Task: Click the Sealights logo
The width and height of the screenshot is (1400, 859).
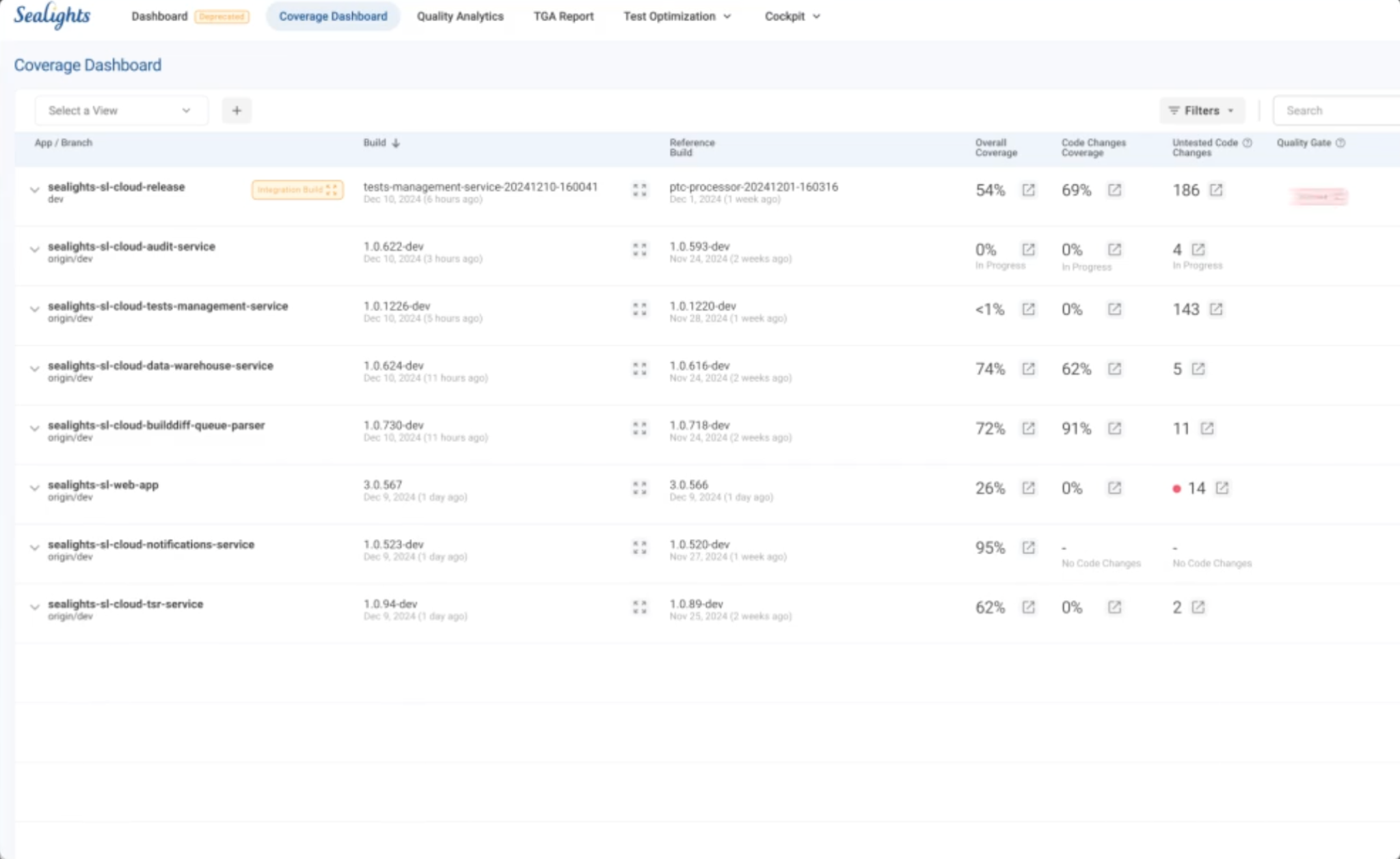Action: [x=52, y=16]
